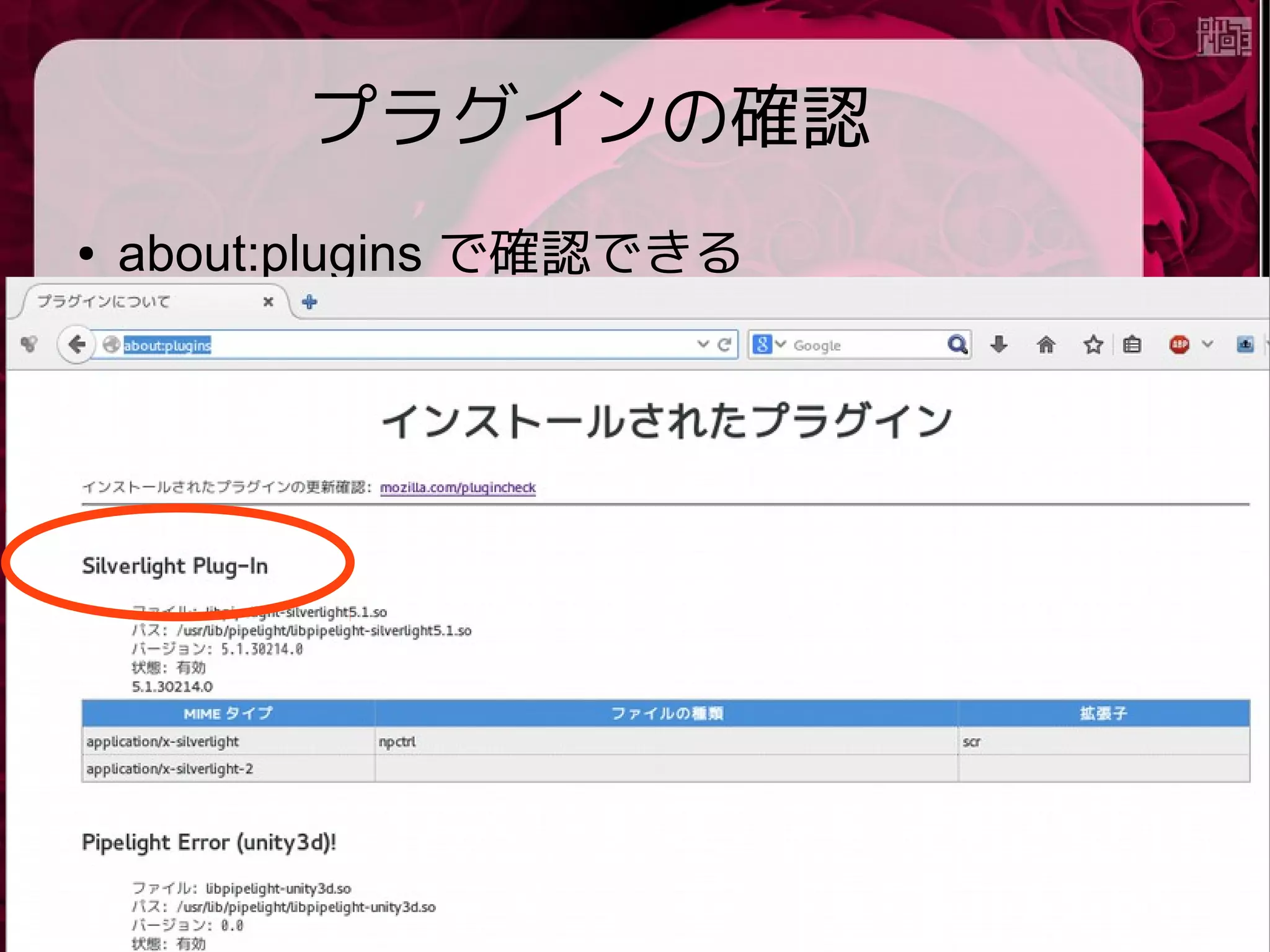
Task: Show the bookmarks list icon
Action: tap(1132, 344)
